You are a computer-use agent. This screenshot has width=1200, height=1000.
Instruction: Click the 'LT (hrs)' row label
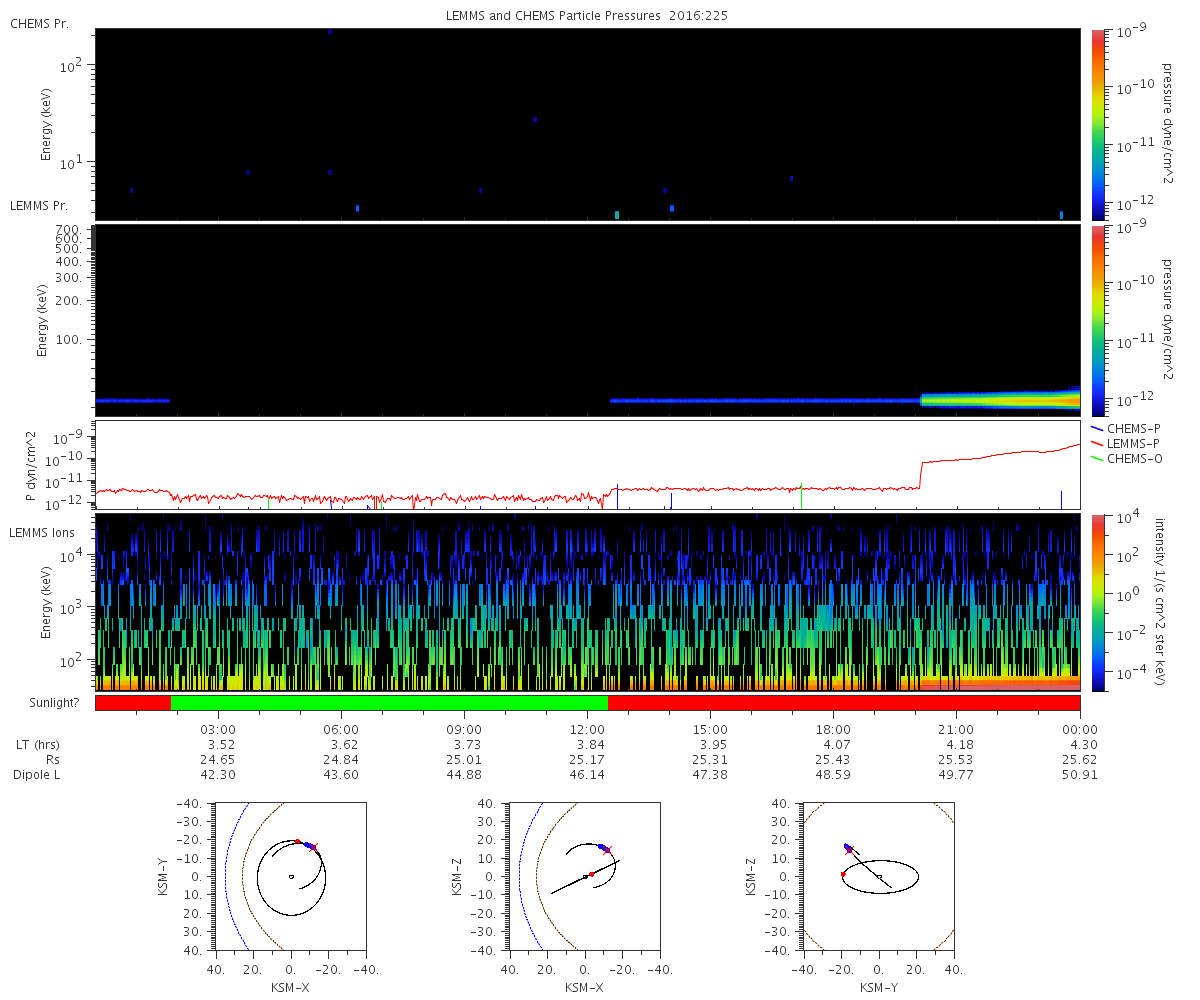(x=37, y=745)
